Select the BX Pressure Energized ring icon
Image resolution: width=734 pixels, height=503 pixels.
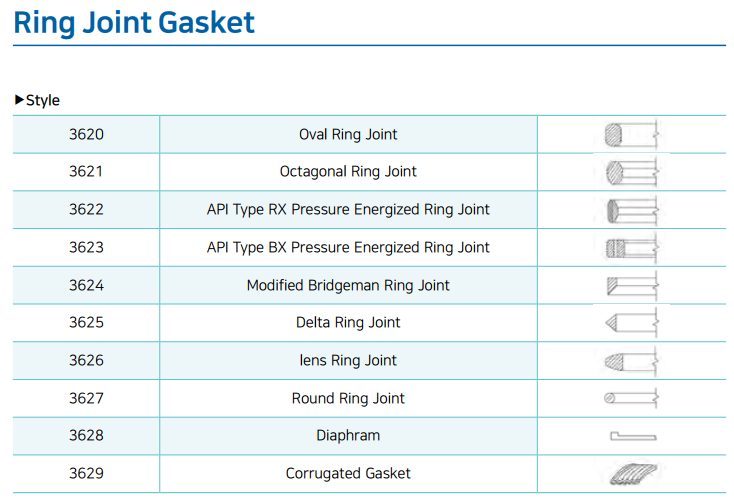[x=632, y=247]
